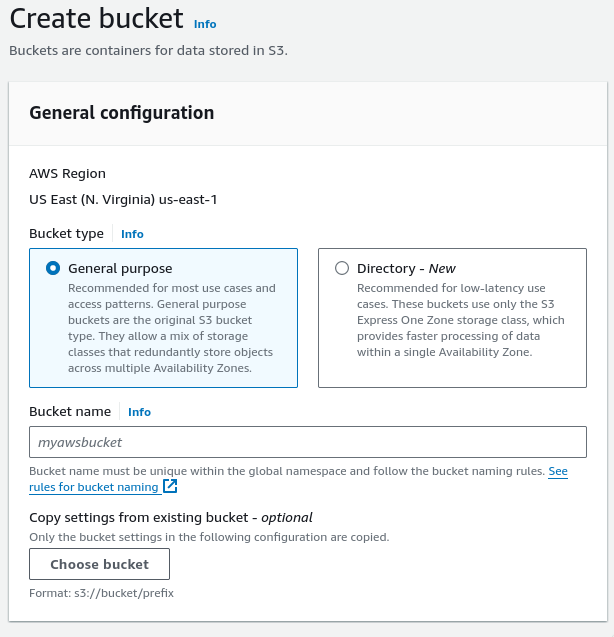This screenshot has height=637, width=614.
Task: Click the Directory tile description text
Action: [460, 320]
